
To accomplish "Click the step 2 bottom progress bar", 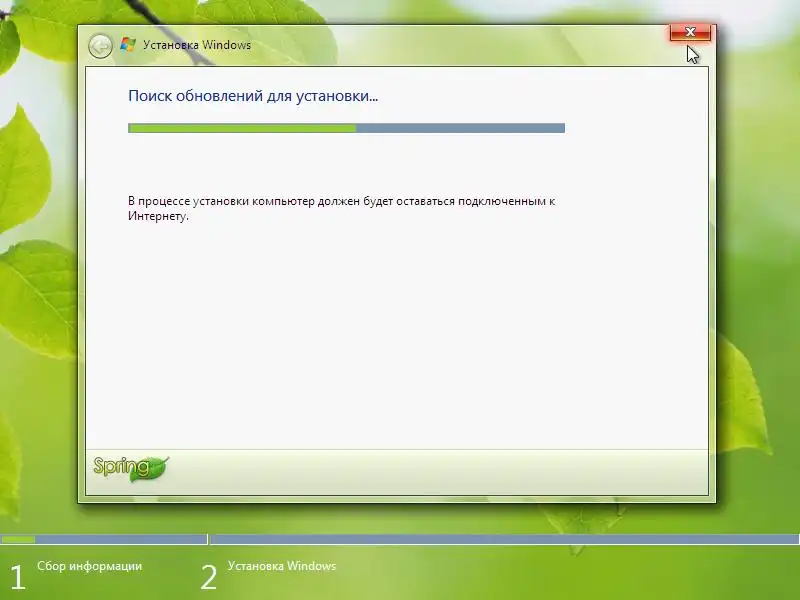I will (505, 539).
